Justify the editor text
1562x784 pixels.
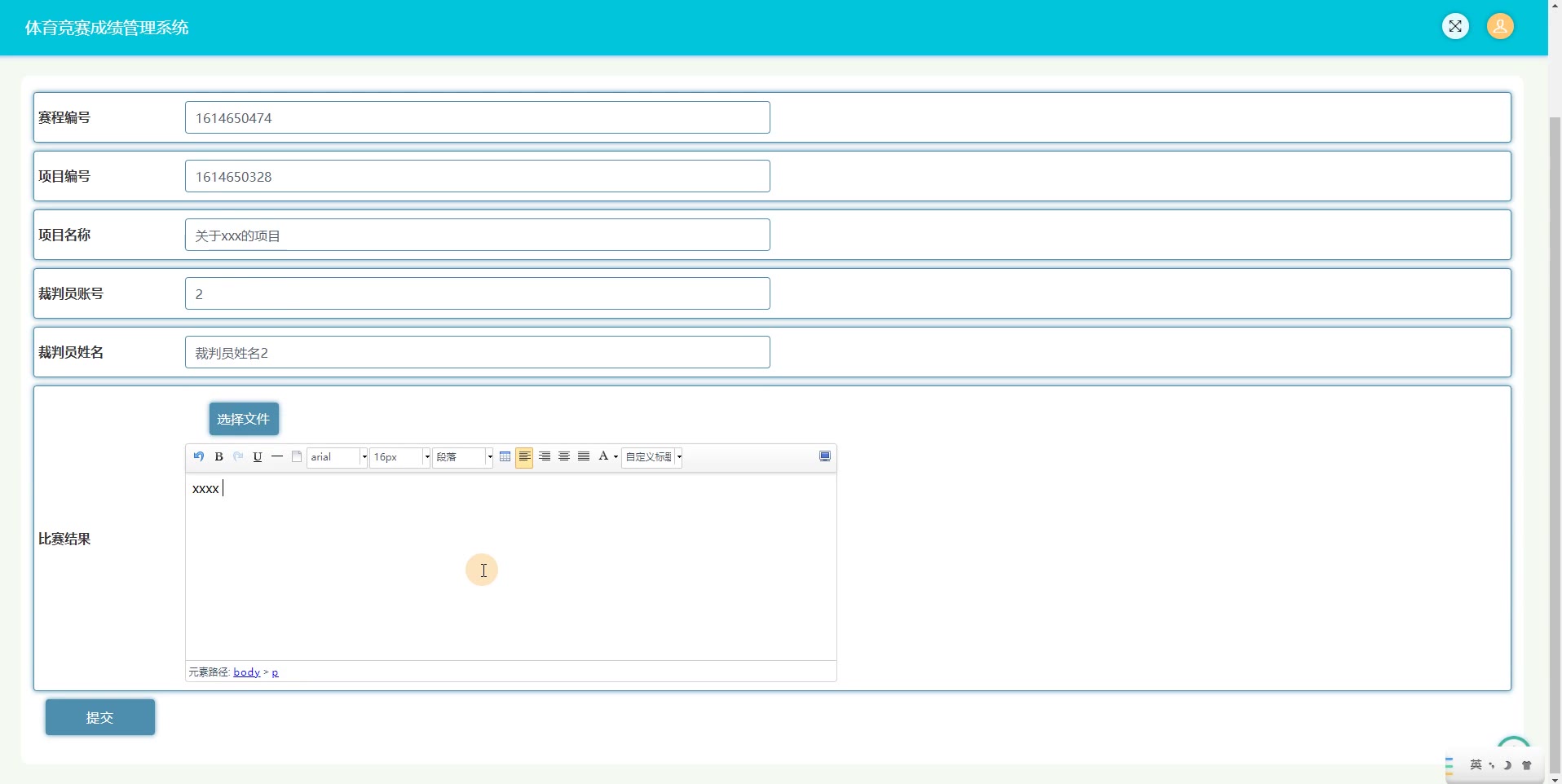click(x=584, y=456)
